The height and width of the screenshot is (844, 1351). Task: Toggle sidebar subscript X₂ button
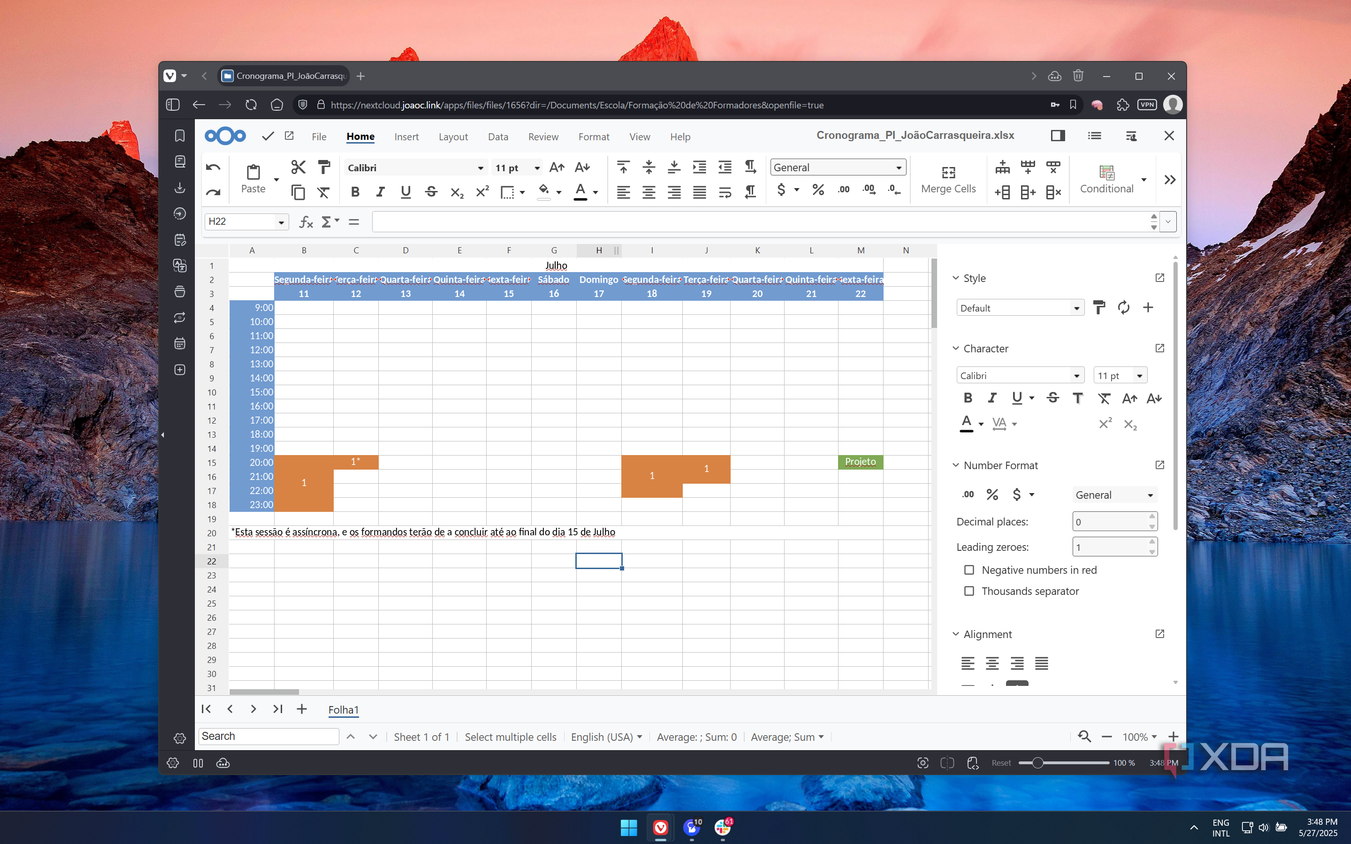(x=1130, y=424)
